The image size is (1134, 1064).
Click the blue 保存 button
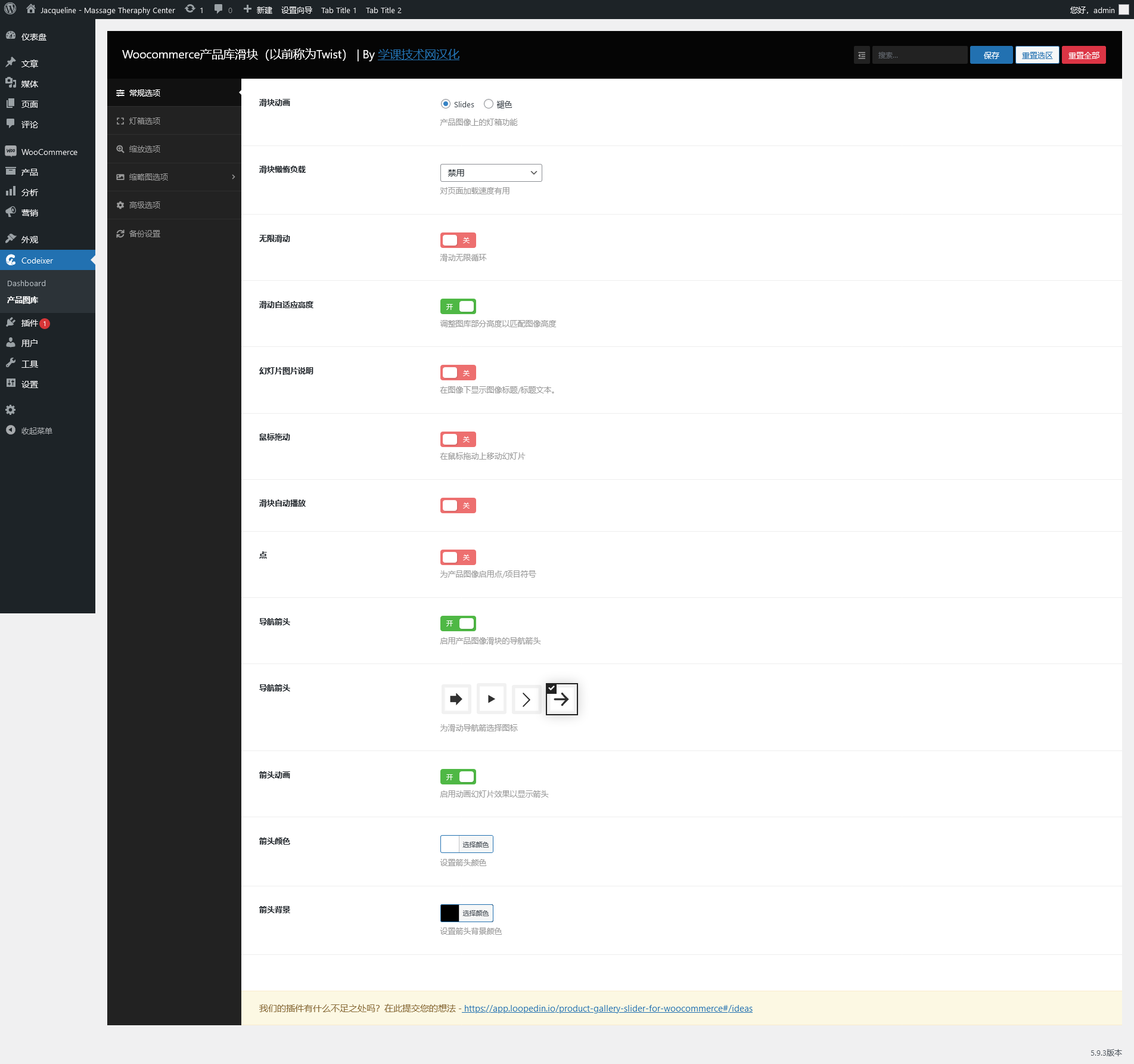click(x=991, y=55)
